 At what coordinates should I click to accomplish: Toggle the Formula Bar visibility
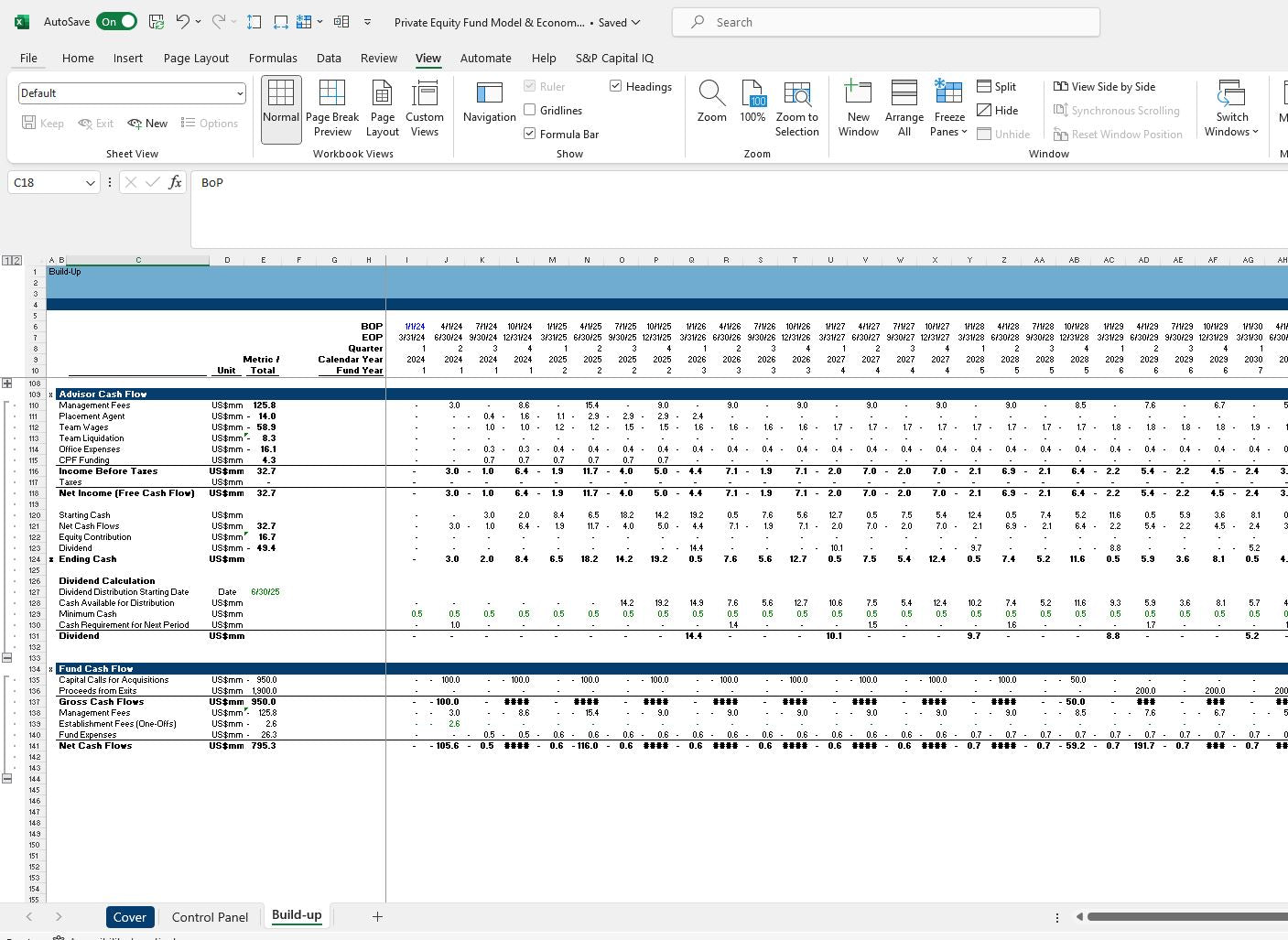pyautogui.click(x=529, y=133)
